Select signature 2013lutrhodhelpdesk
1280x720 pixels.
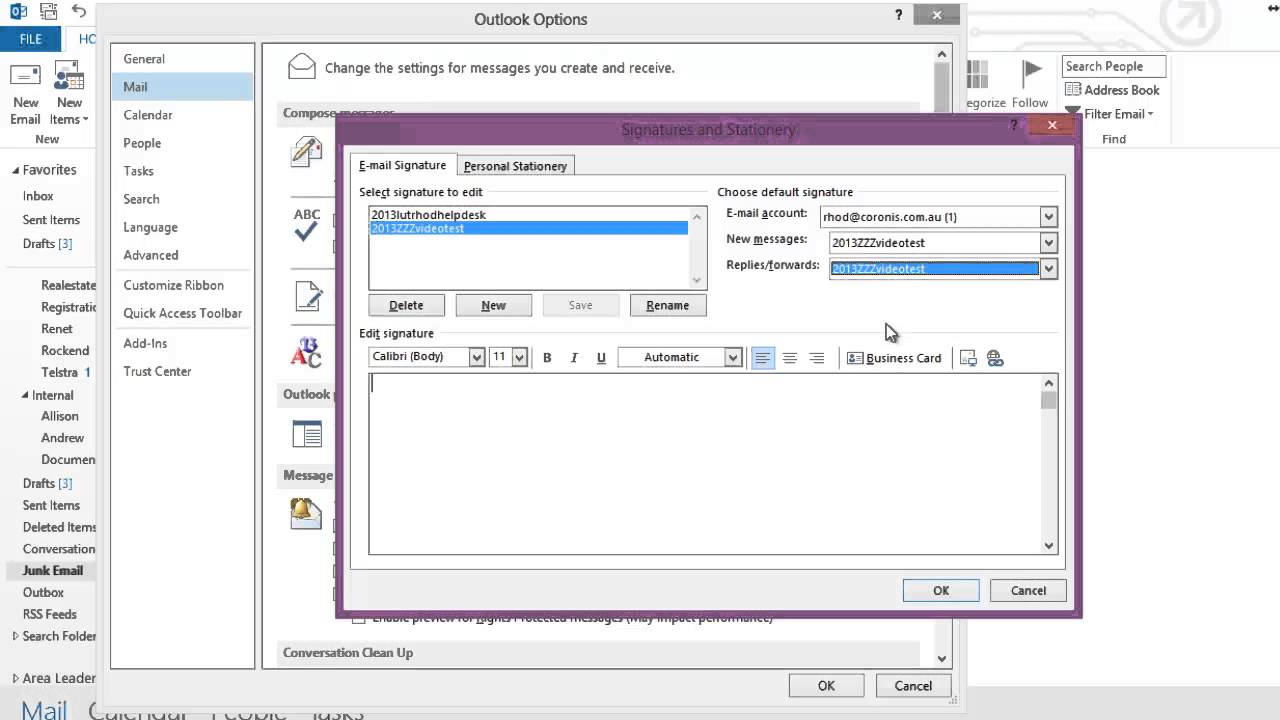pos(529,215)
